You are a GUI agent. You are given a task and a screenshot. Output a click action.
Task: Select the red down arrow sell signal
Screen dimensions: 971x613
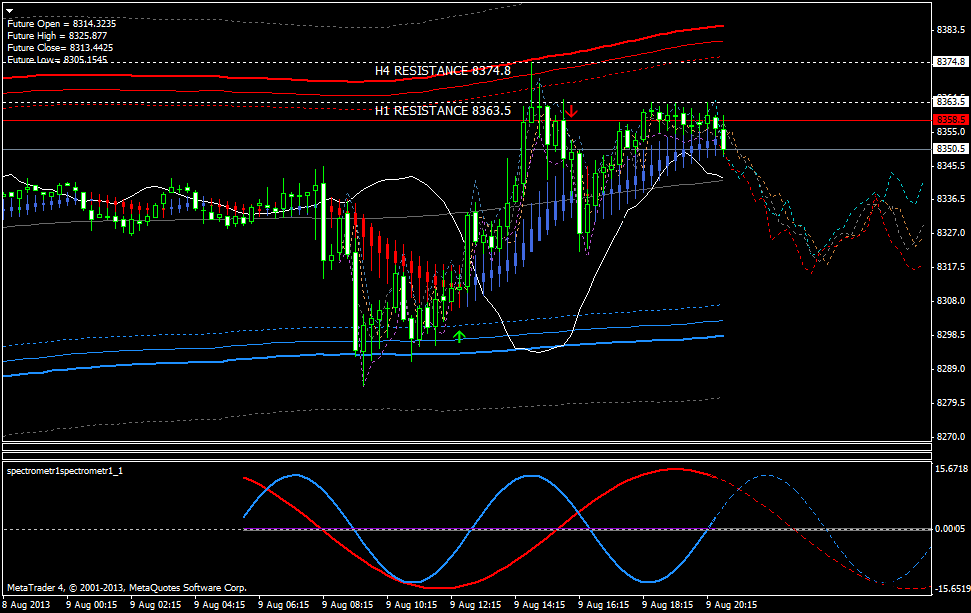click(x=572, y=111)
